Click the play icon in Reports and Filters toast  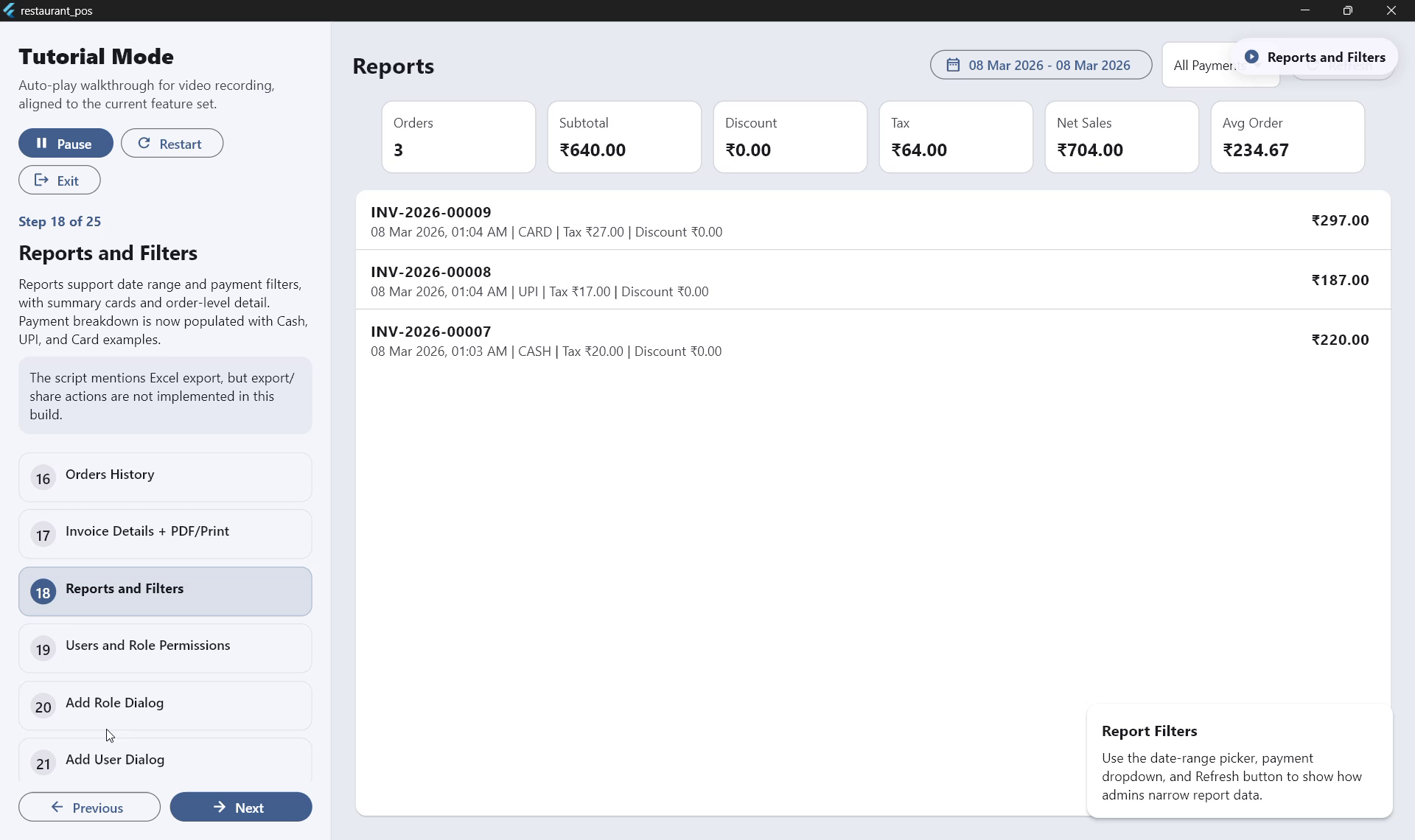tap(1251, 57)
